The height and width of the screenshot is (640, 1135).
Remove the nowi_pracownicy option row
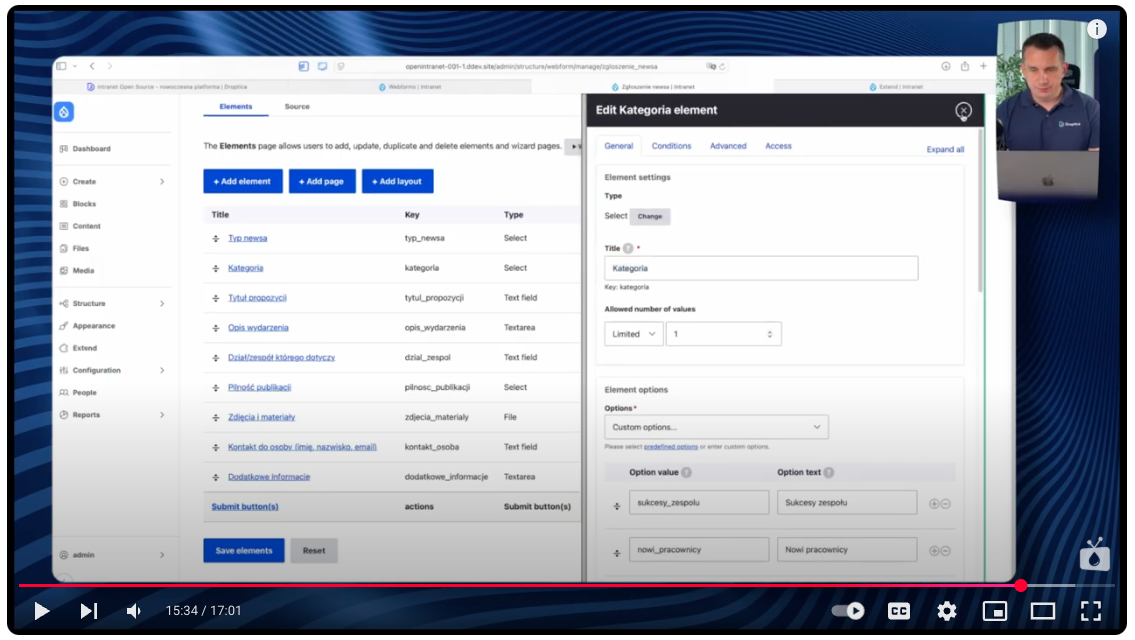(x=945, y=551)
